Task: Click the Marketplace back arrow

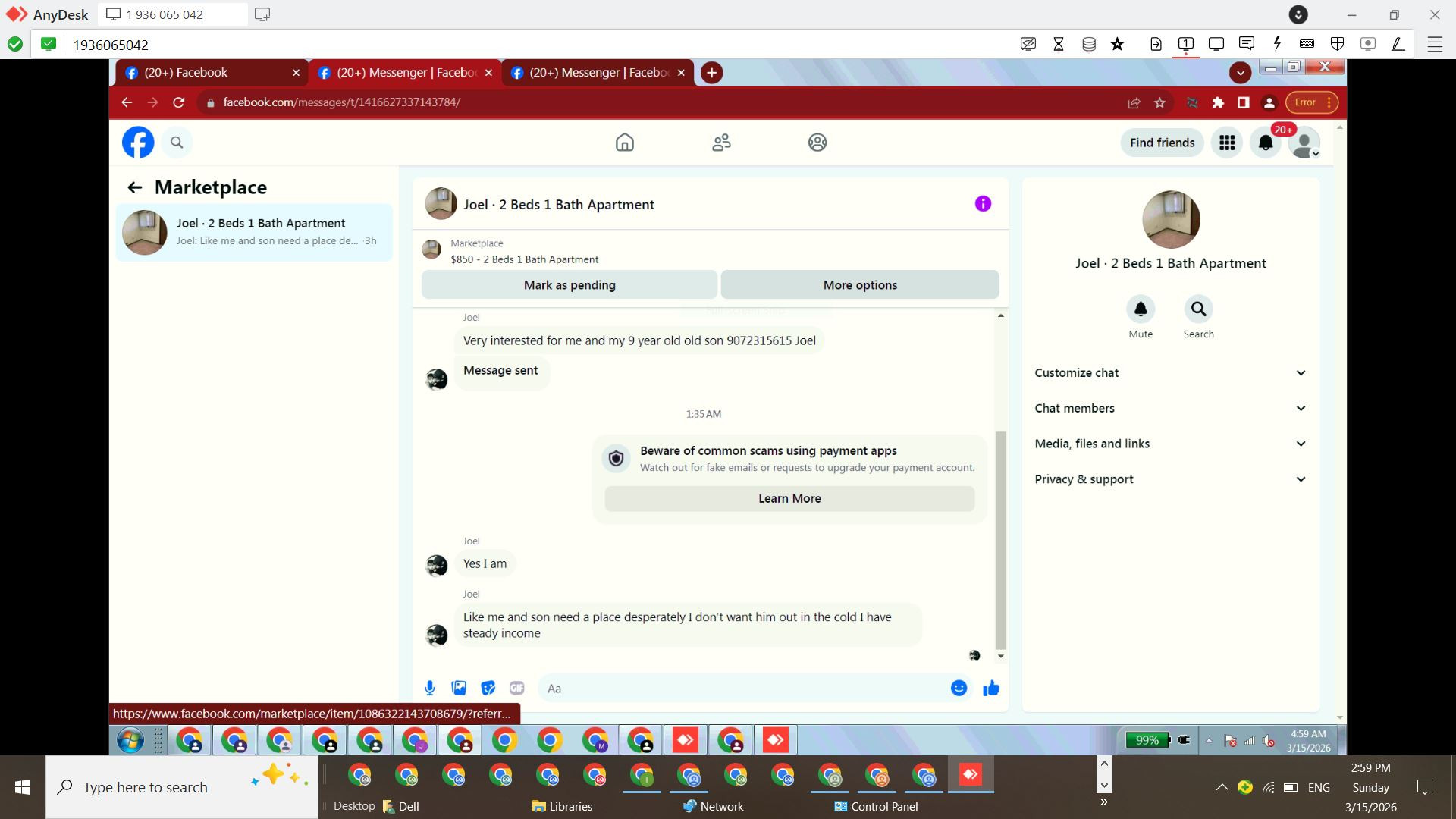Action: point(135,187)
